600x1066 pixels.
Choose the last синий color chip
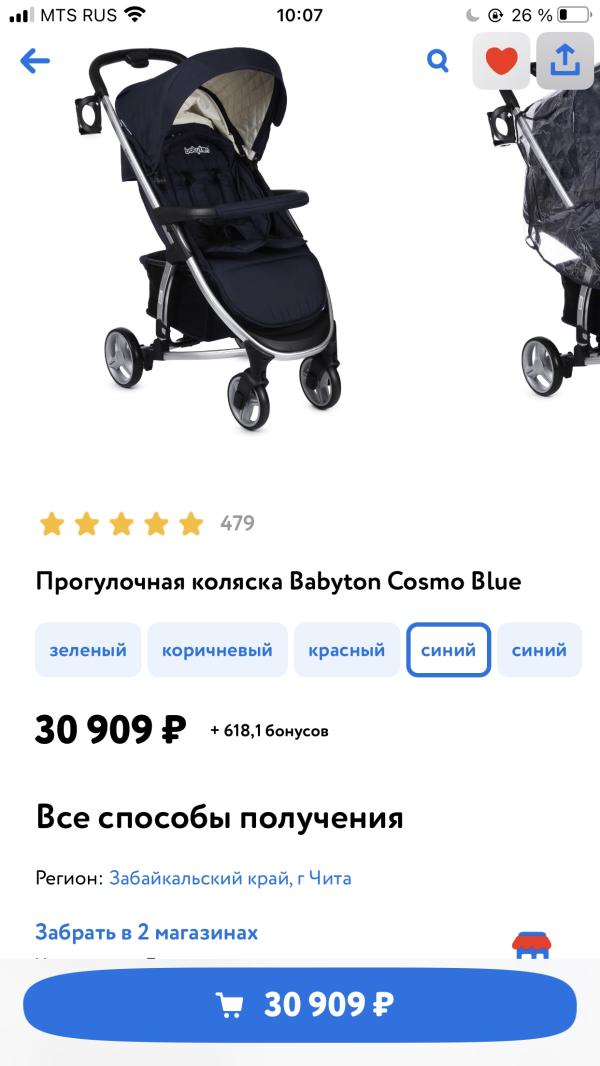[x=540, y=650]
